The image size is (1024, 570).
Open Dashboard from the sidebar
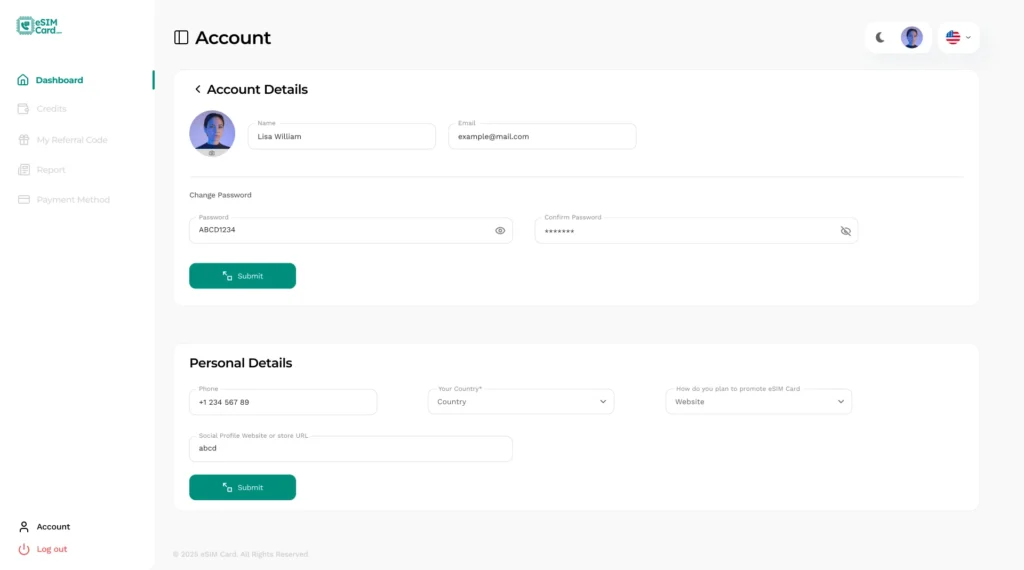pyautogui.click(x=59, y=80)
